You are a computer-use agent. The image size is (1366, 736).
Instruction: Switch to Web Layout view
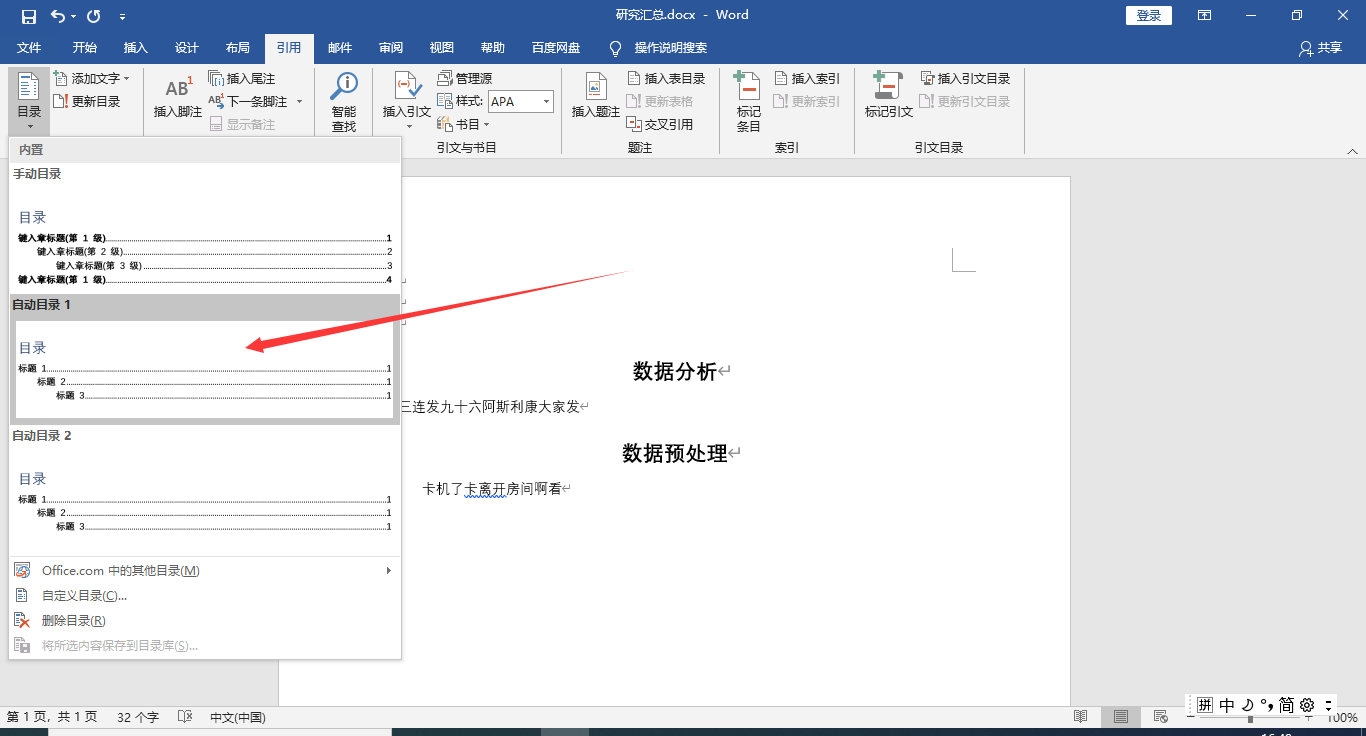[x=1160, y=716]
